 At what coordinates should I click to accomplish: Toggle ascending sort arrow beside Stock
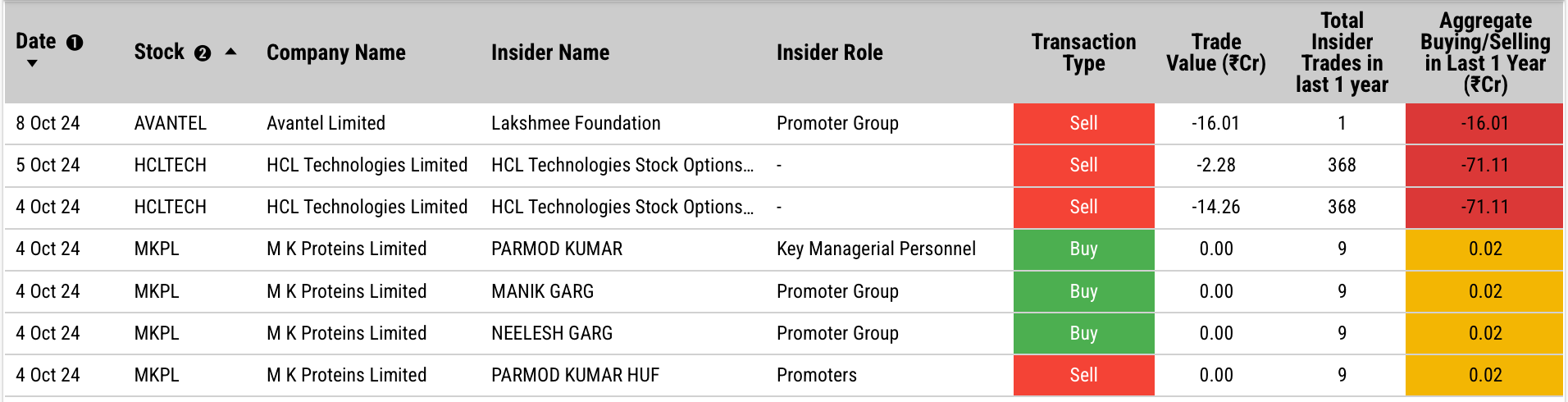231,52
